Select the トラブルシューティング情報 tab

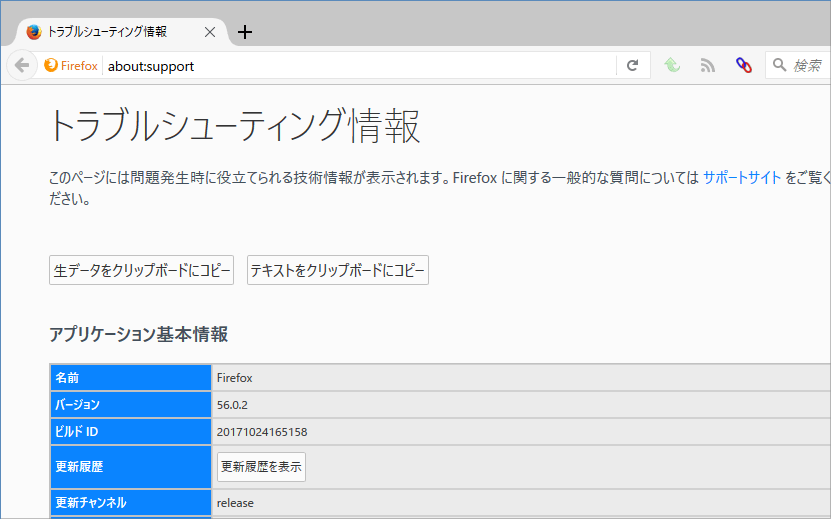coord(122,32)
